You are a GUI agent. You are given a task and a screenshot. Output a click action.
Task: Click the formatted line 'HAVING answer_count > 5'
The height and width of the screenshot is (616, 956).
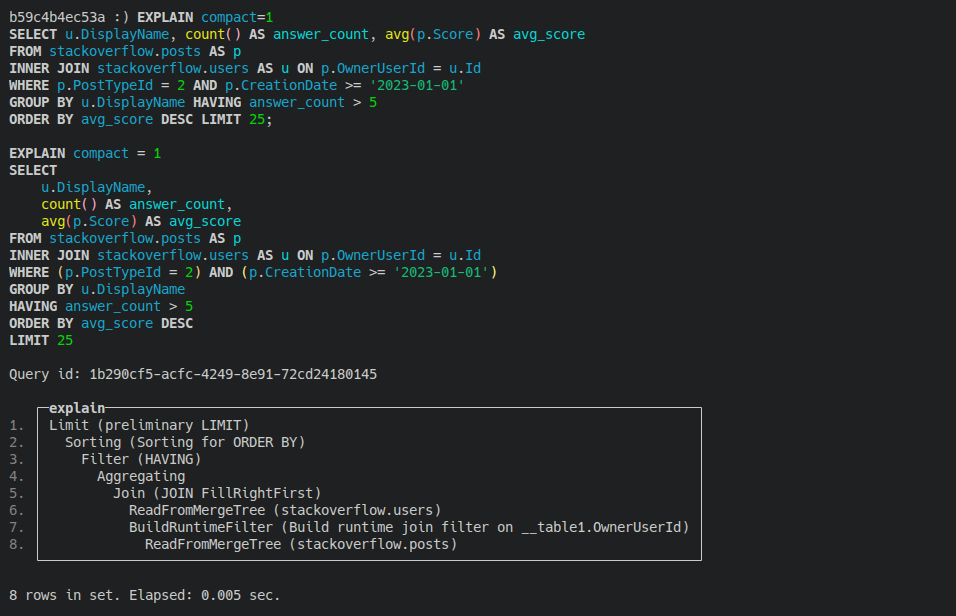coord(101,306)
